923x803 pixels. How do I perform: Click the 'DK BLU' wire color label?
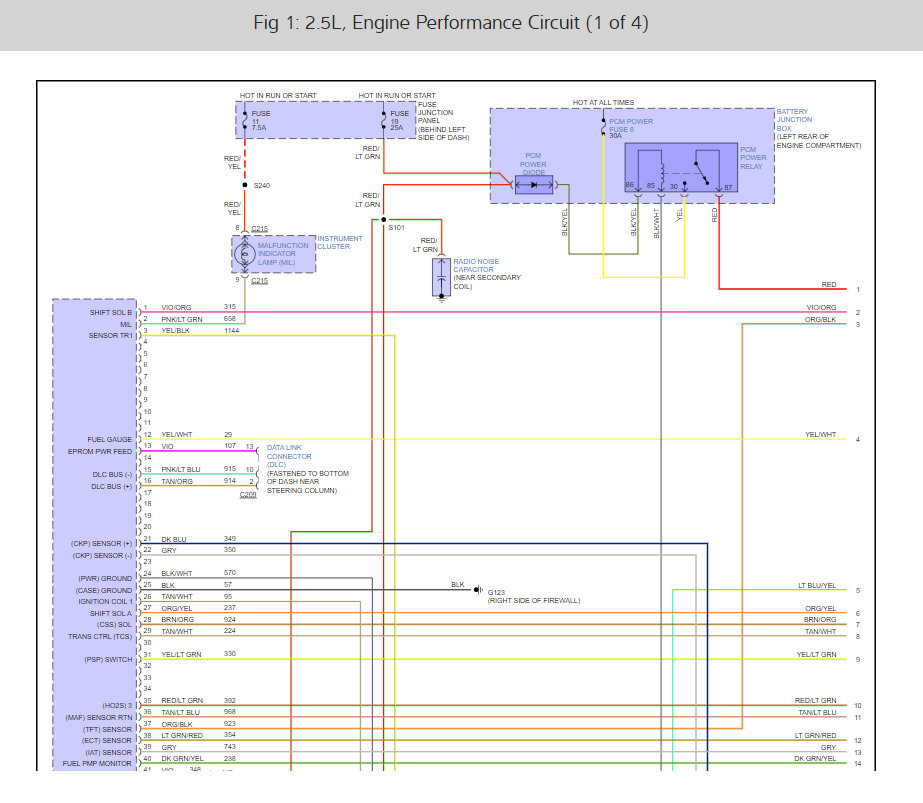(174, 539)
